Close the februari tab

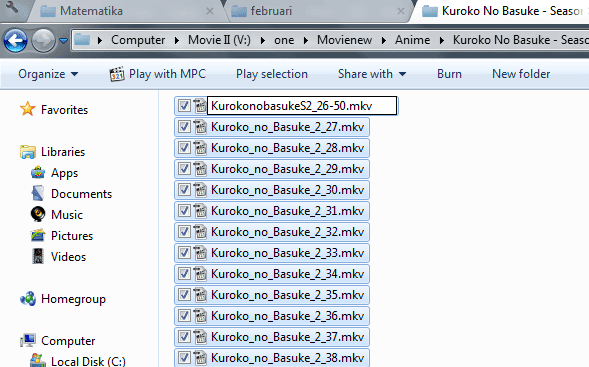(x=401, y=11)
